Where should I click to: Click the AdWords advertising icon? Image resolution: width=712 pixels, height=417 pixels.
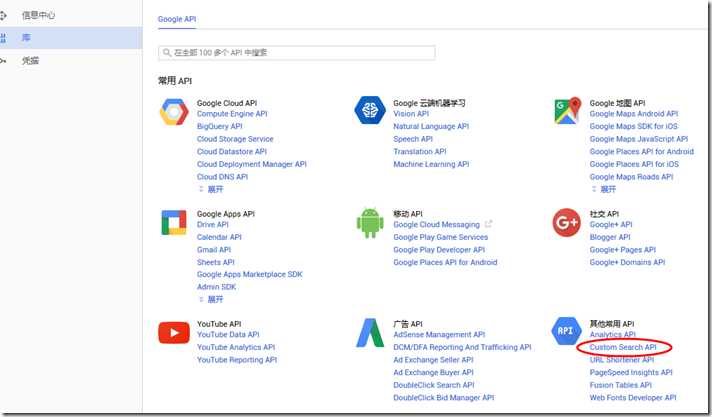click(370, 333)
